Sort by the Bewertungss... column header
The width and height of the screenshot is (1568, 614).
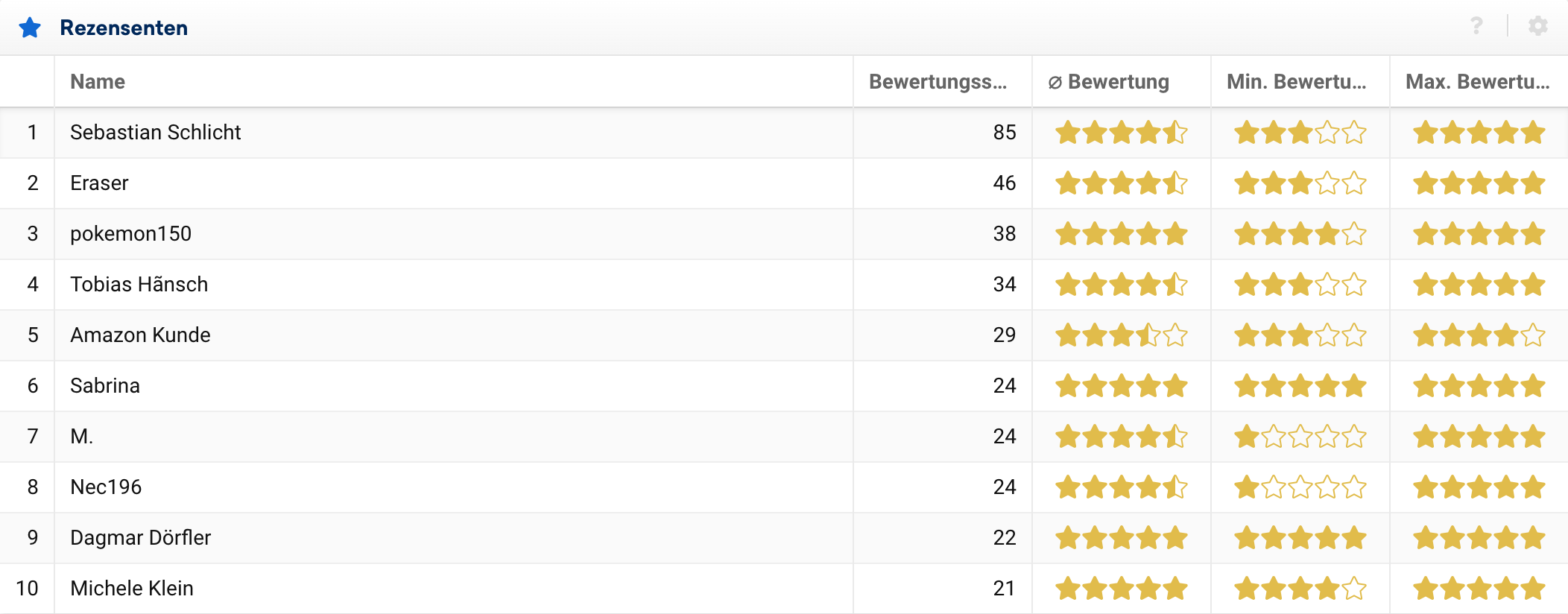pyautogui.click(x=938, y=82)
